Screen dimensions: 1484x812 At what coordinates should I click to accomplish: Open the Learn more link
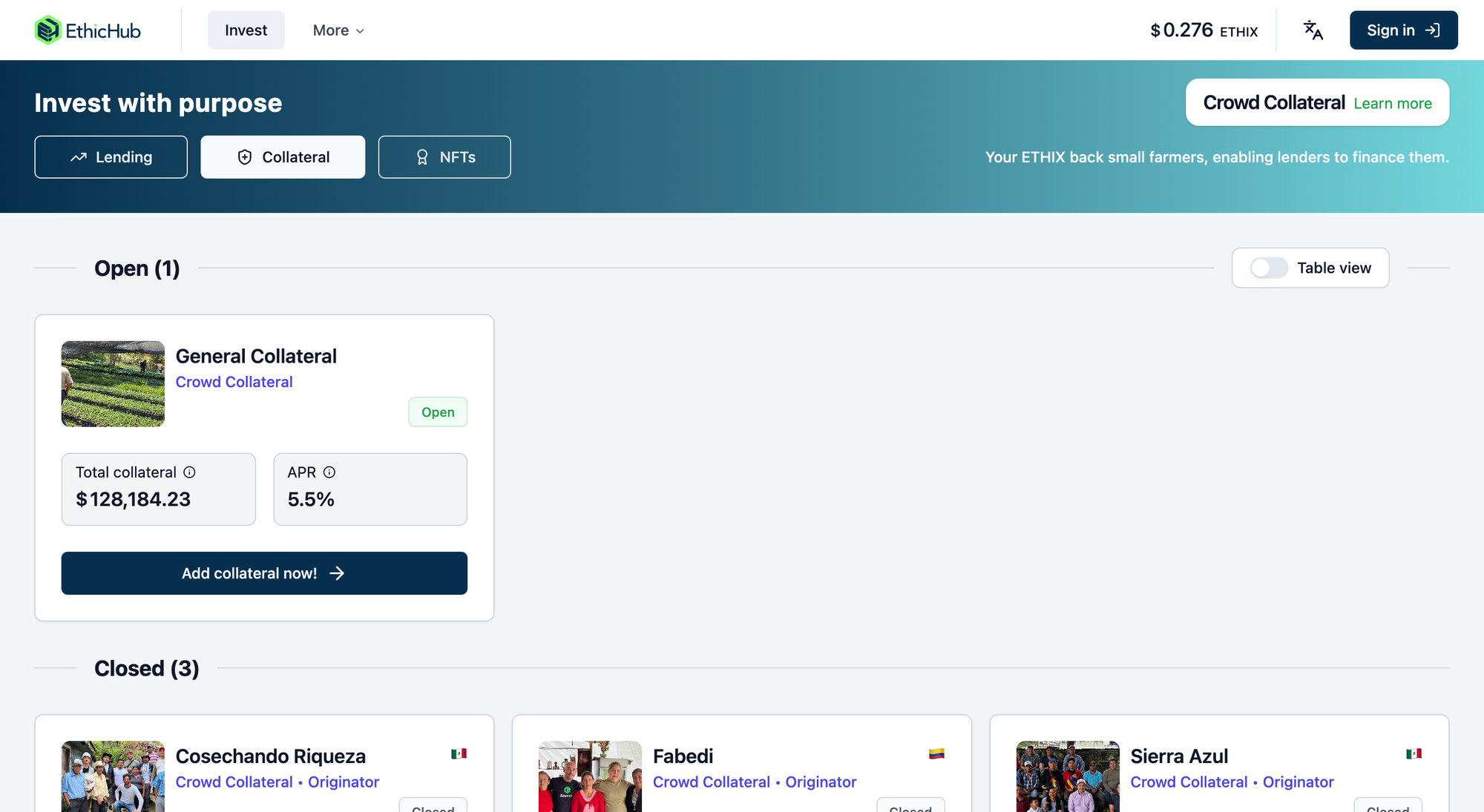pyautogui.click(x=1393, y=104)
